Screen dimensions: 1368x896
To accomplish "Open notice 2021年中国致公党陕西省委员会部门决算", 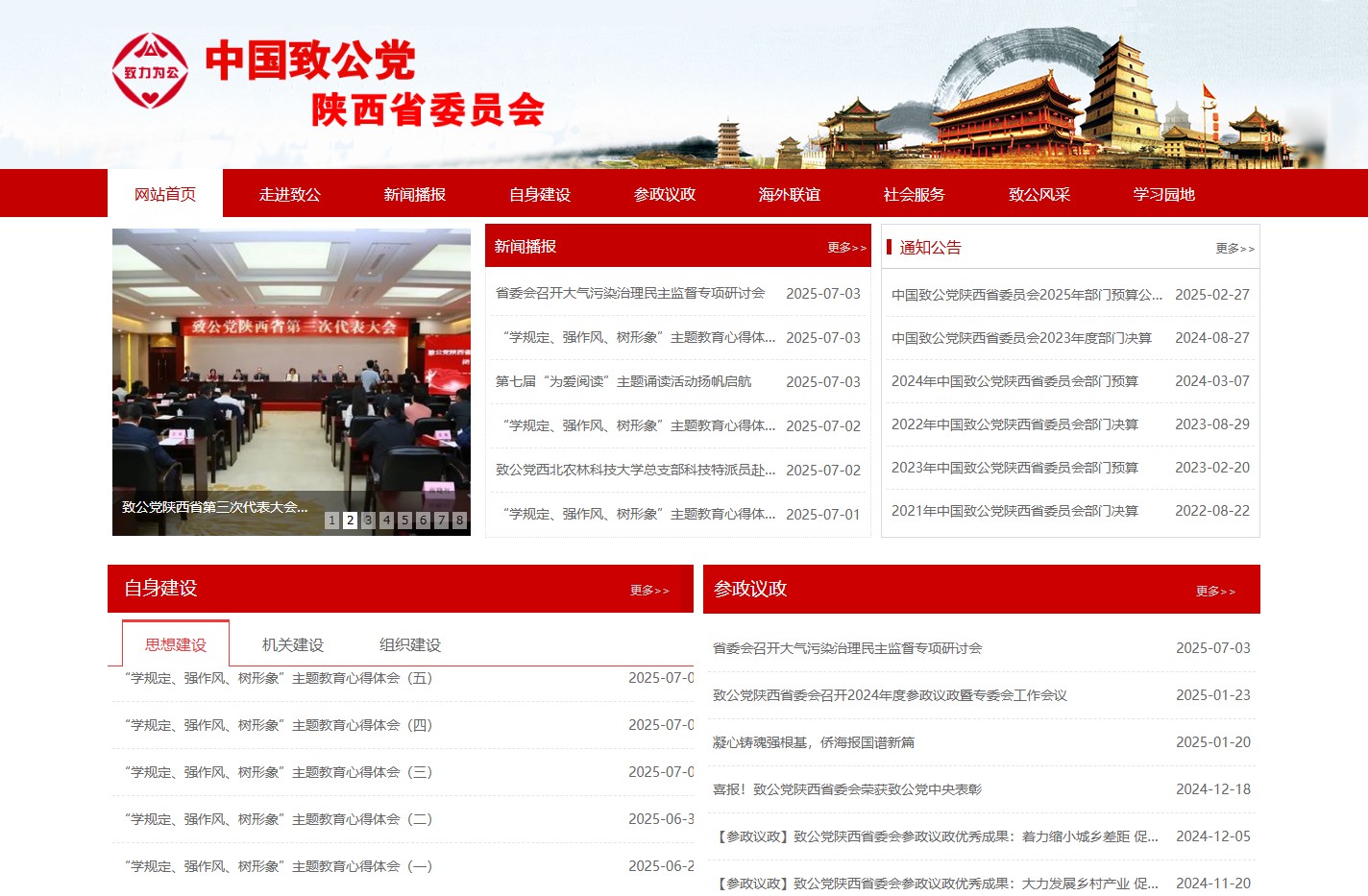I will coord(1014,511).
